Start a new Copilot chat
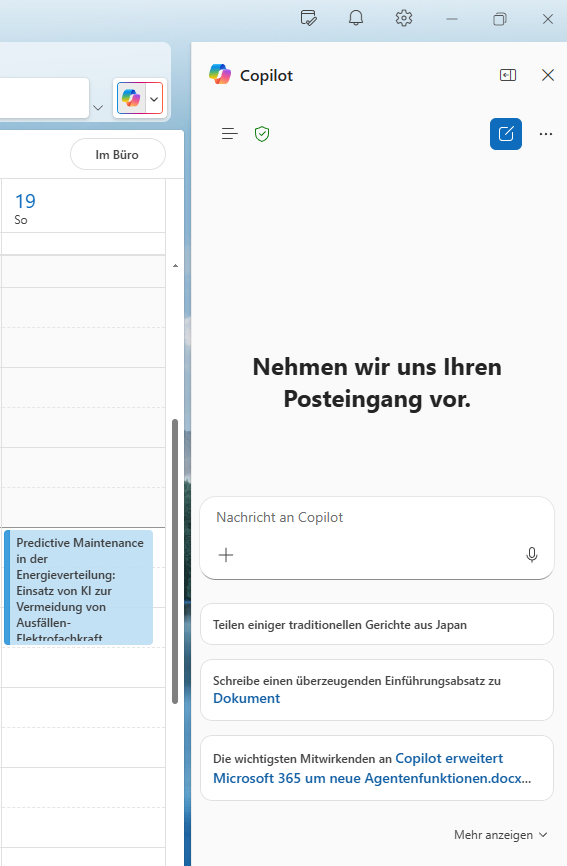 [x=506, y=134]
